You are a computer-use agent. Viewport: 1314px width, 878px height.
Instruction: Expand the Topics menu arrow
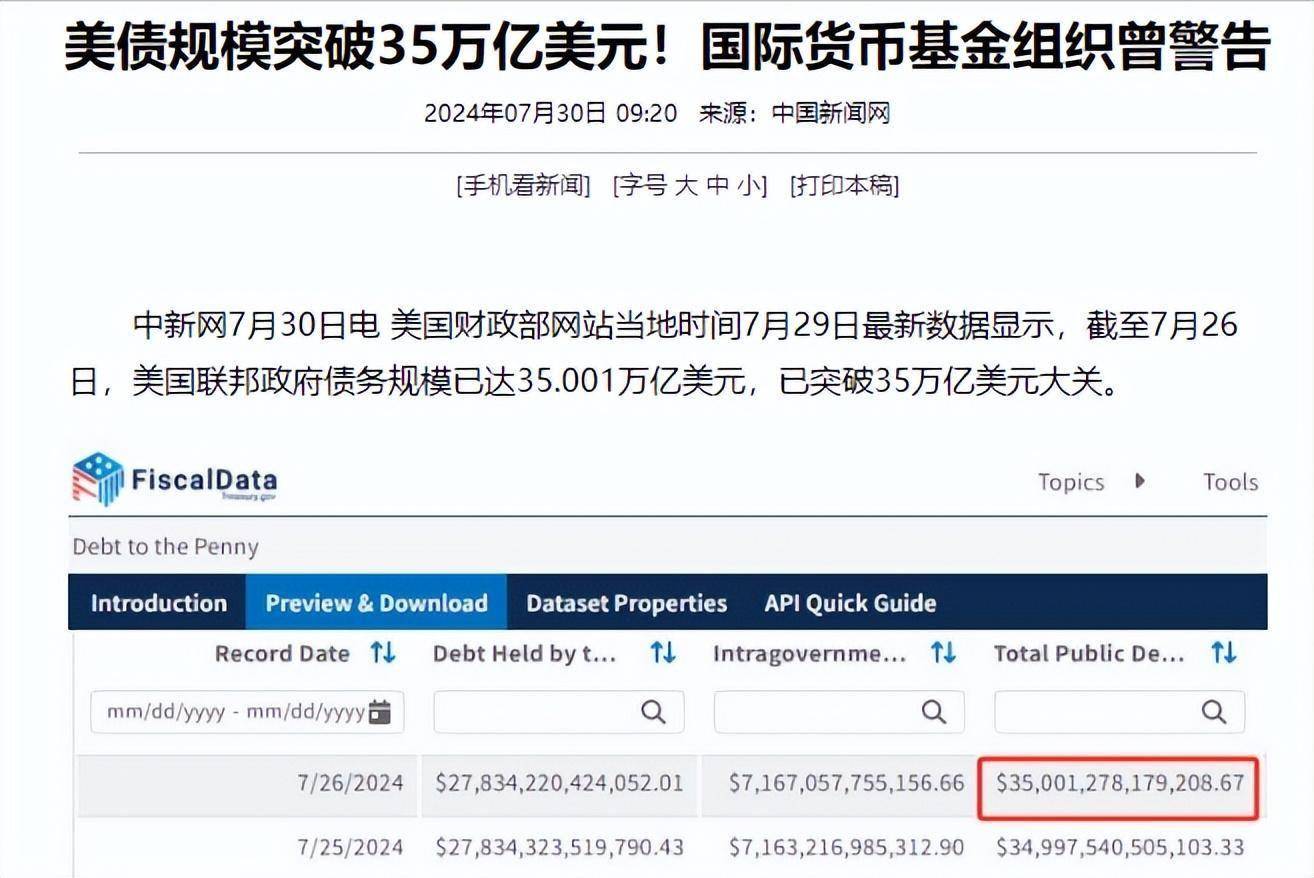pyautogui.click(x=1140, y=481)
